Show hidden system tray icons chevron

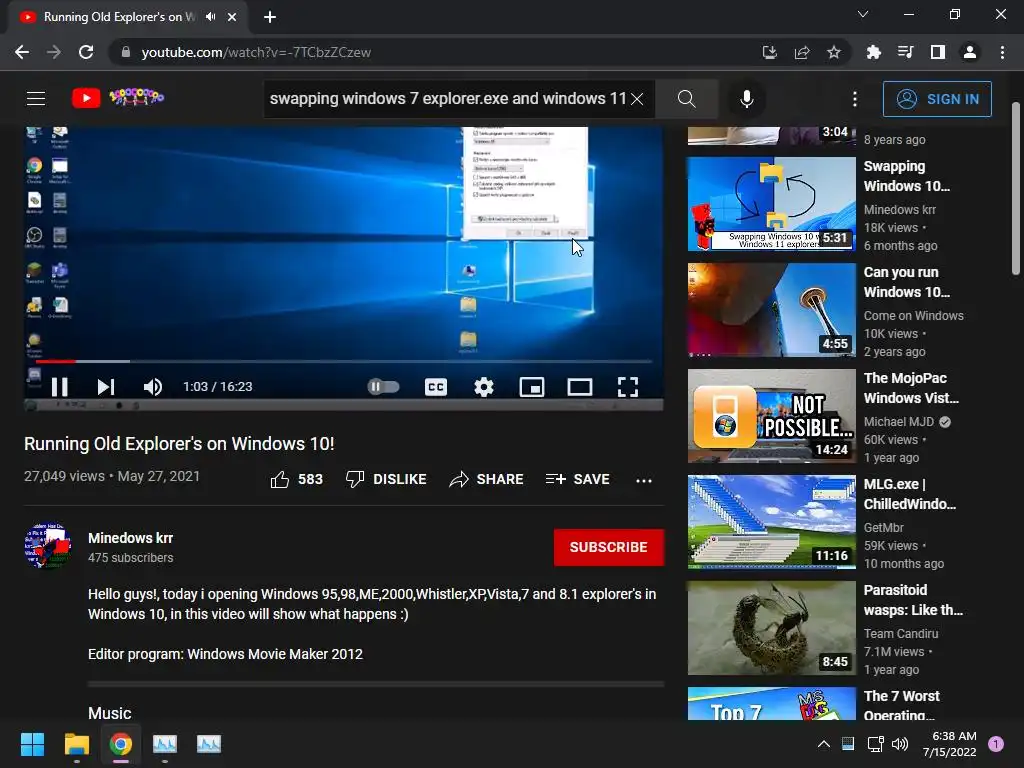coord(824,744)
